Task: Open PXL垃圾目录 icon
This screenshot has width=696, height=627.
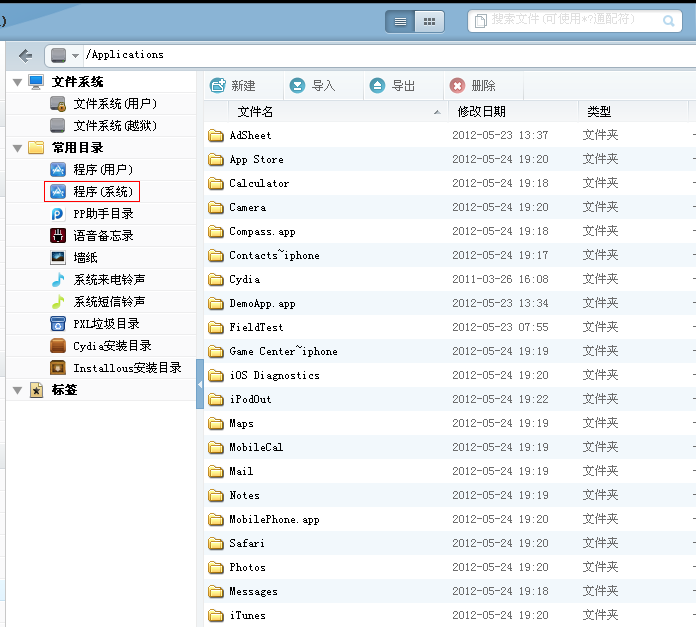Action: (58, 323)
